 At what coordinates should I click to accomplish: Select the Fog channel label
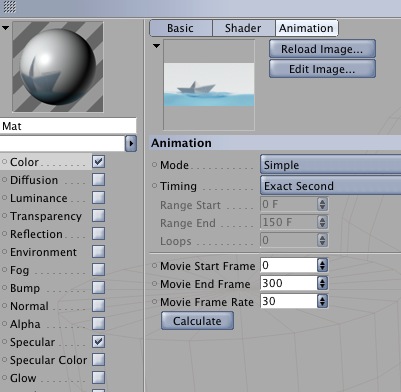click(x=19, y=270)
